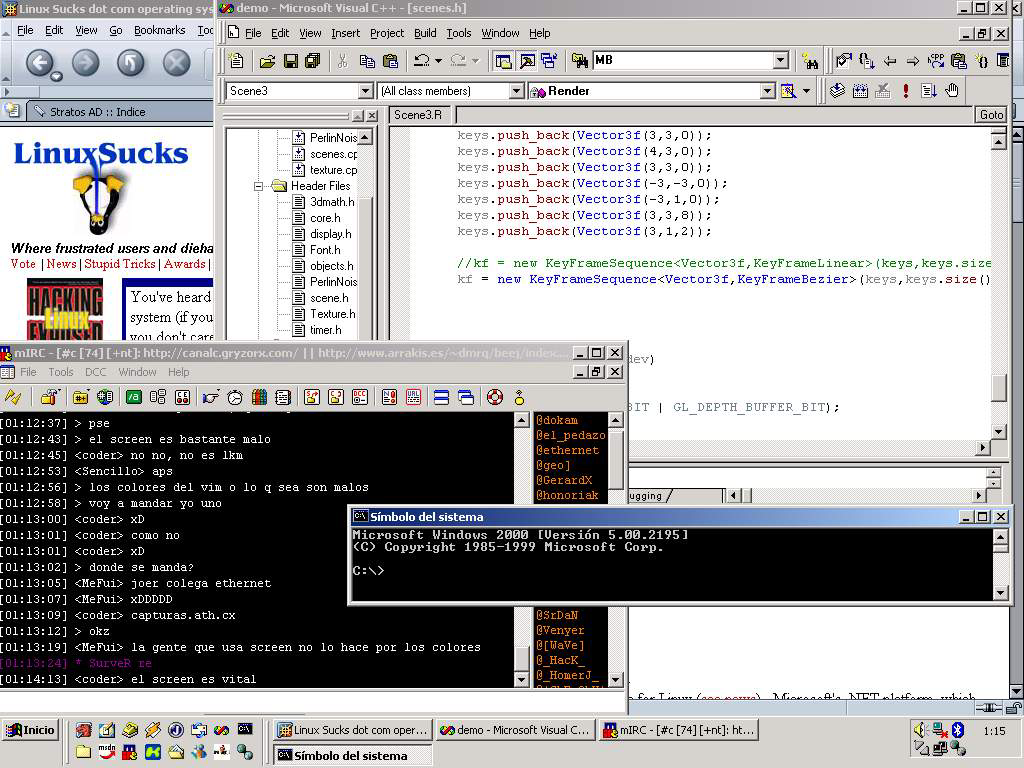Toggle the Output window icon
Viewport: 1024px width, 768px height.
(x=527, y=61)
